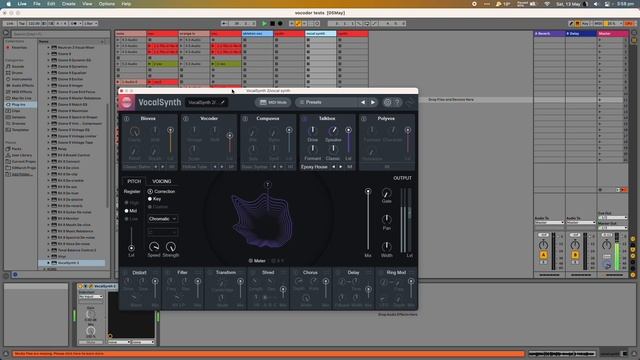Select previous Biovox module preset arrow

[156, 167]
